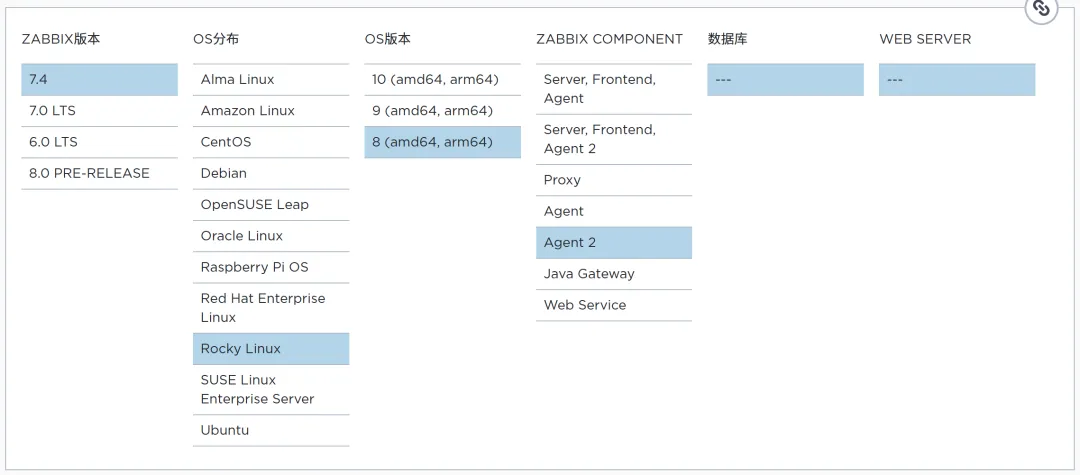1080x475 pixels.
Task: Select OS version 10 (amd64, arm64)
Action: click(x=442, y=80)
